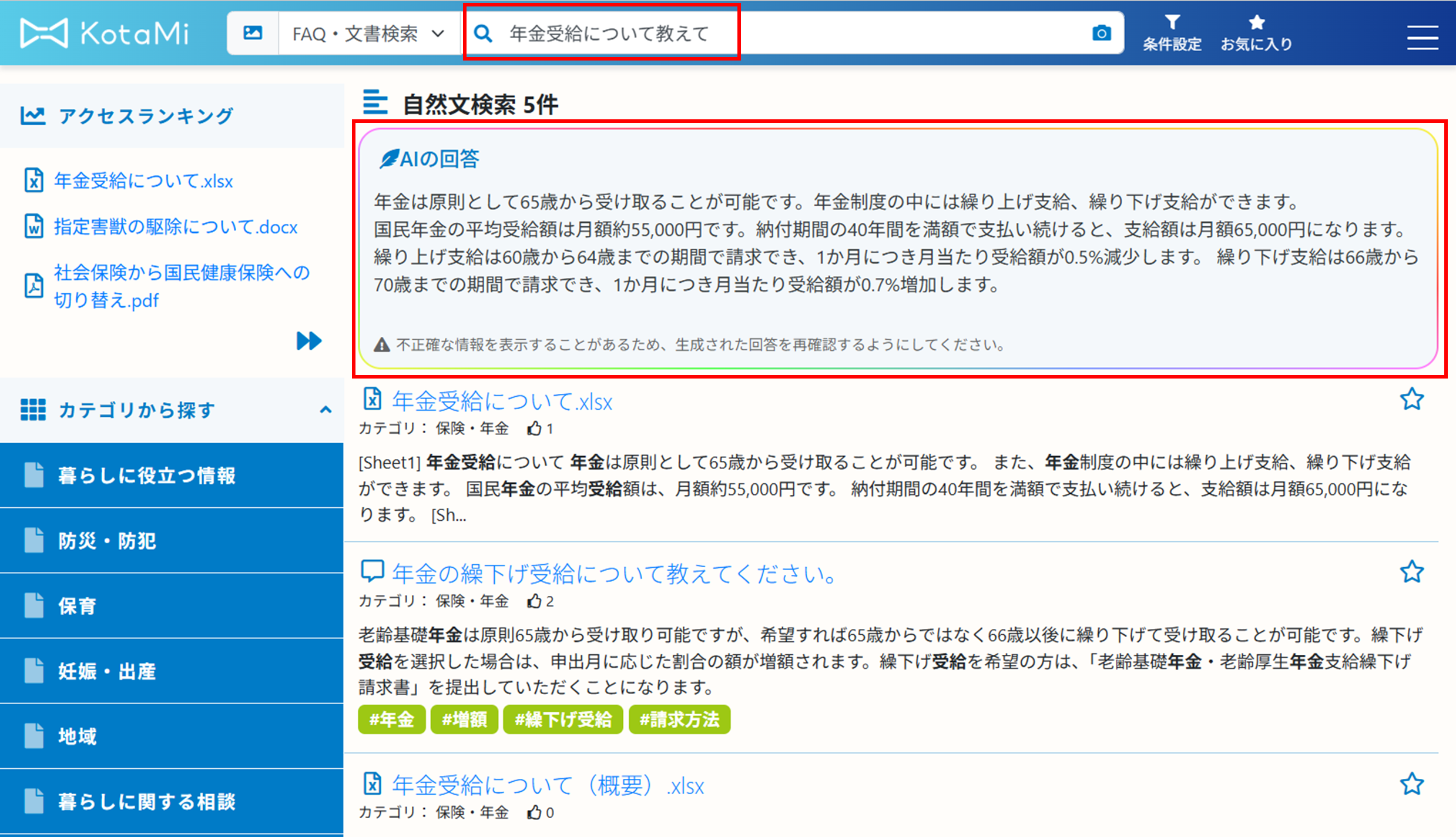Like thumbs-up on 年金受給について.xlsx result
1456x837 pixels.
click(x=534, y=428)
